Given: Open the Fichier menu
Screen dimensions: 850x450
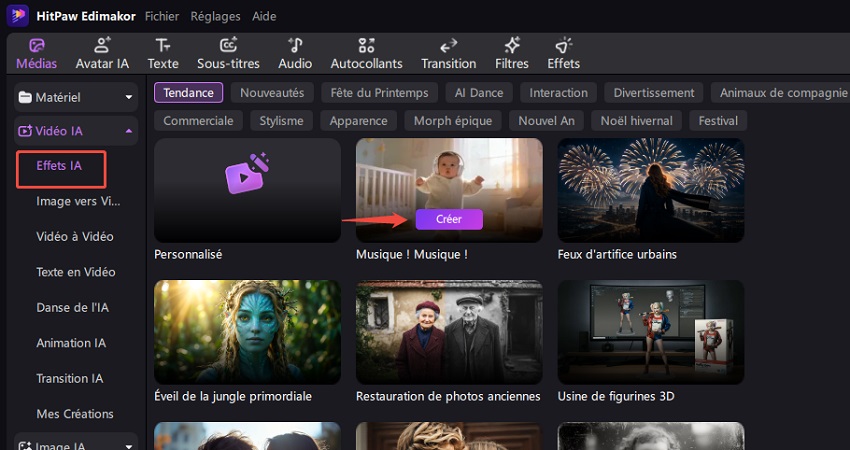Looking at the screenshot, I should point(162,16).
